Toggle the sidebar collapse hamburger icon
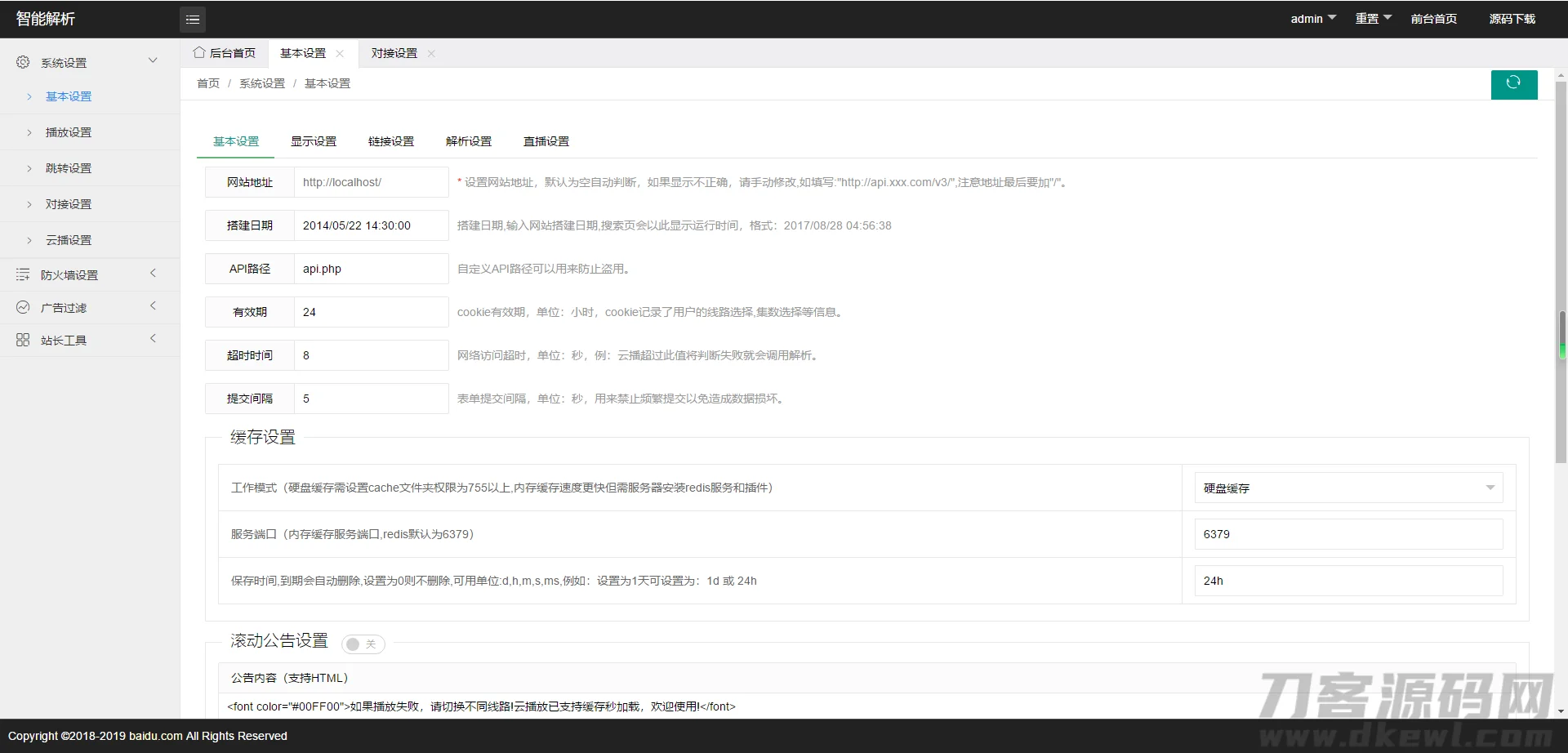The image size is (1568, 753). point(193,19)
